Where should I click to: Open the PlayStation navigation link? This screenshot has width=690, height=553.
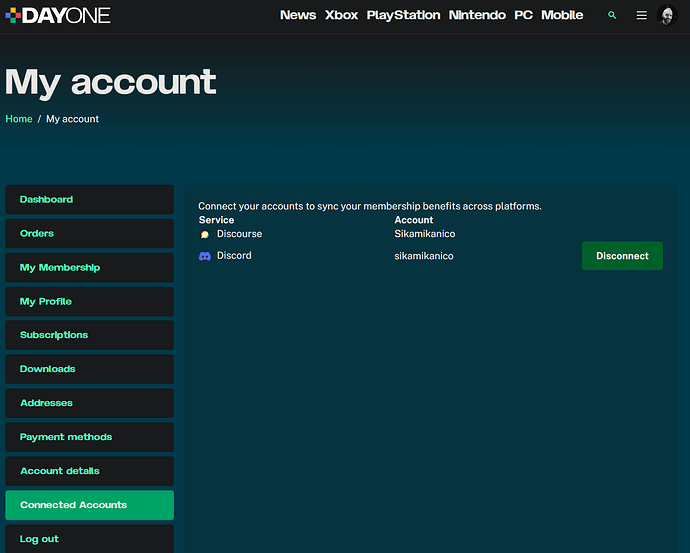coord(403,15)
